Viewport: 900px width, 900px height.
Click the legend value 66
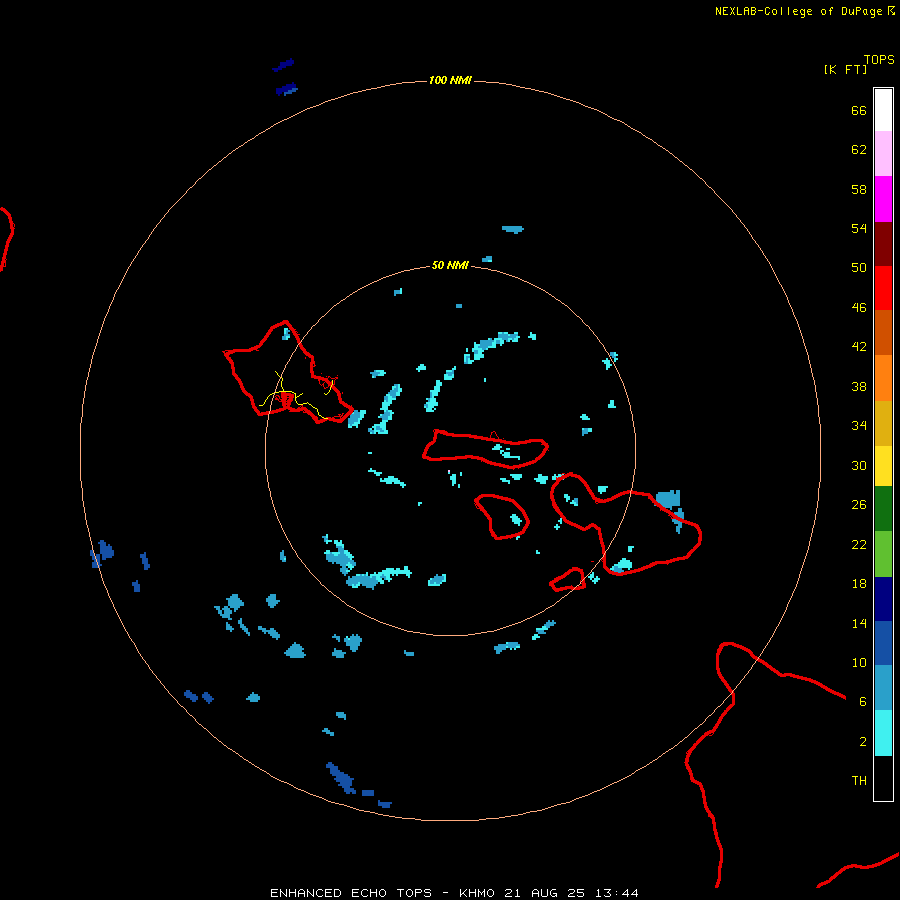click(859, 111)
